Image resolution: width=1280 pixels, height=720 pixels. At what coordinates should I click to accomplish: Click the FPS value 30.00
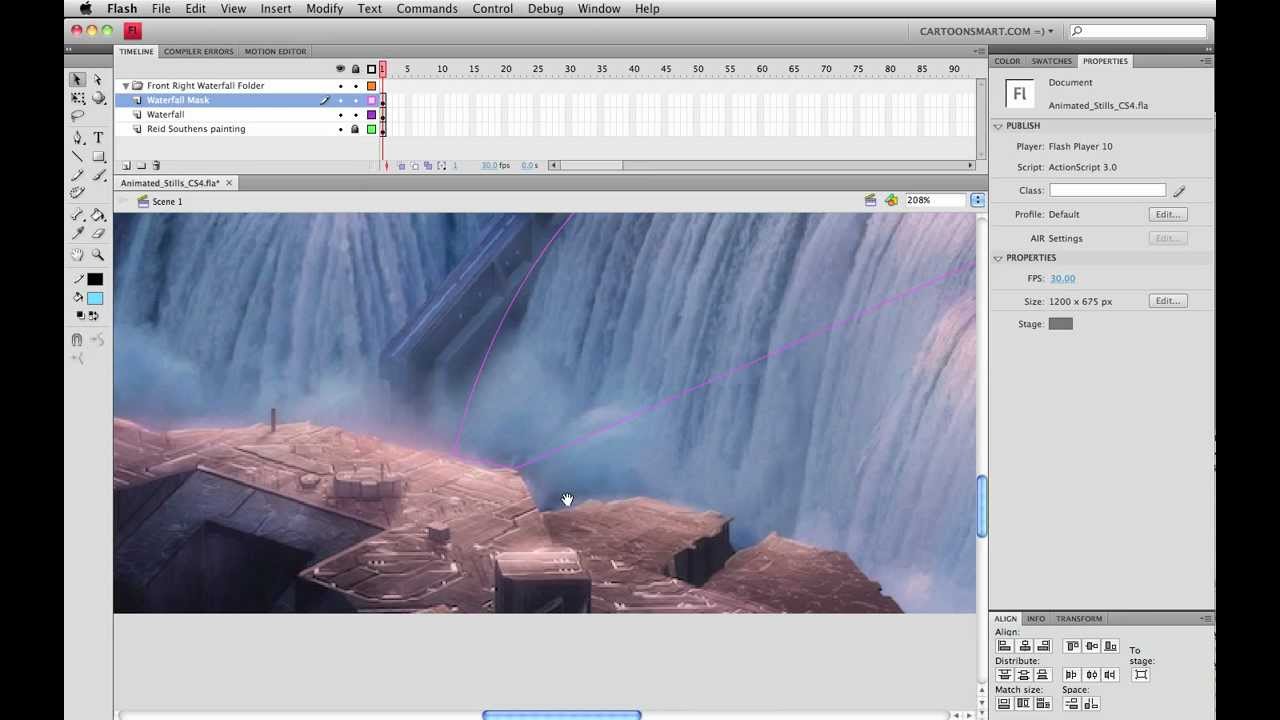pyautogui.click(x=1062, y=279)
